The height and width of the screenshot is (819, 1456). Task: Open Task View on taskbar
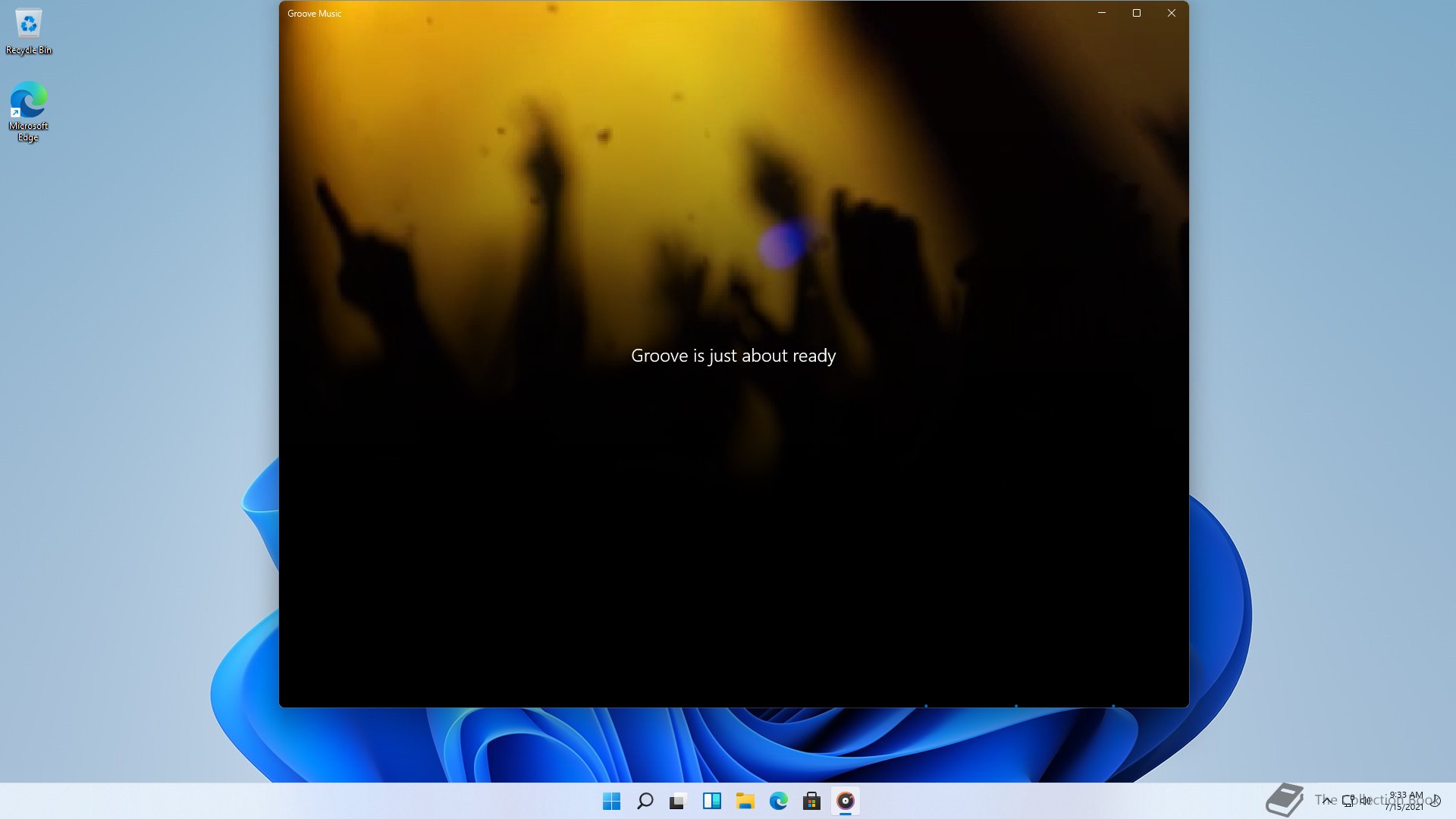click(678, 801)
